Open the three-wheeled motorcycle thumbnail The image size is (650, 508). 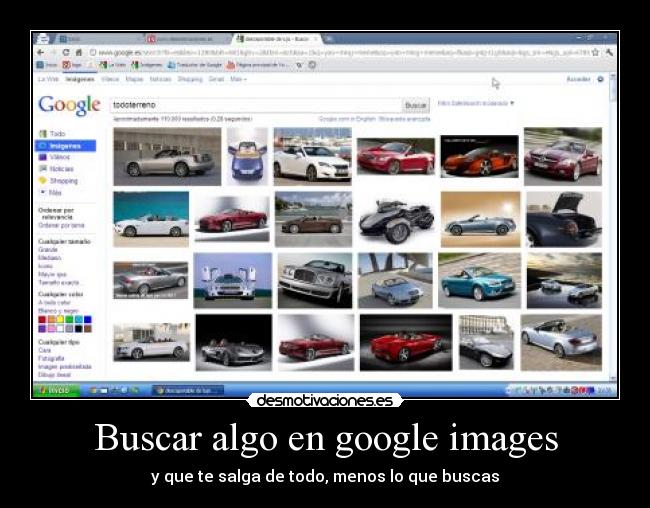tap(396, 220)
